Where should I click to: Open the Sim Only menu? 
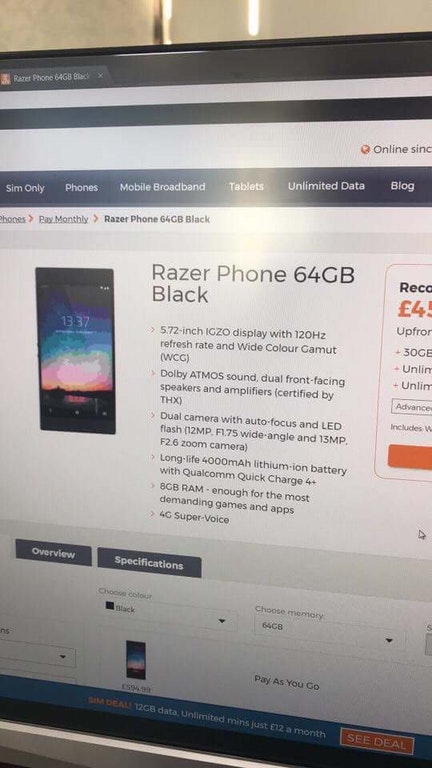point(25,188)
